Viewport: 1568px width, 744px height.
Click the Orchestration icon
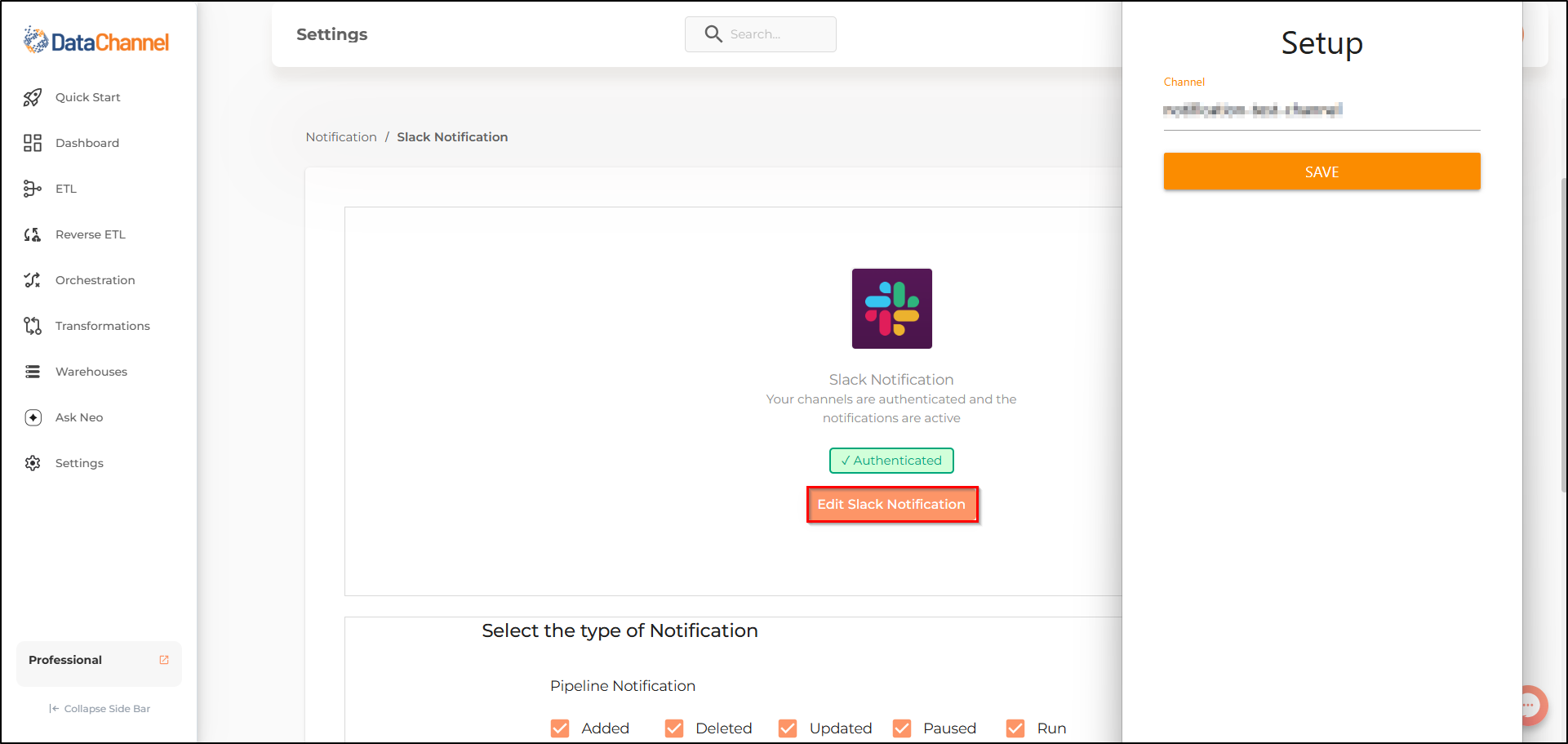[33, 280]
